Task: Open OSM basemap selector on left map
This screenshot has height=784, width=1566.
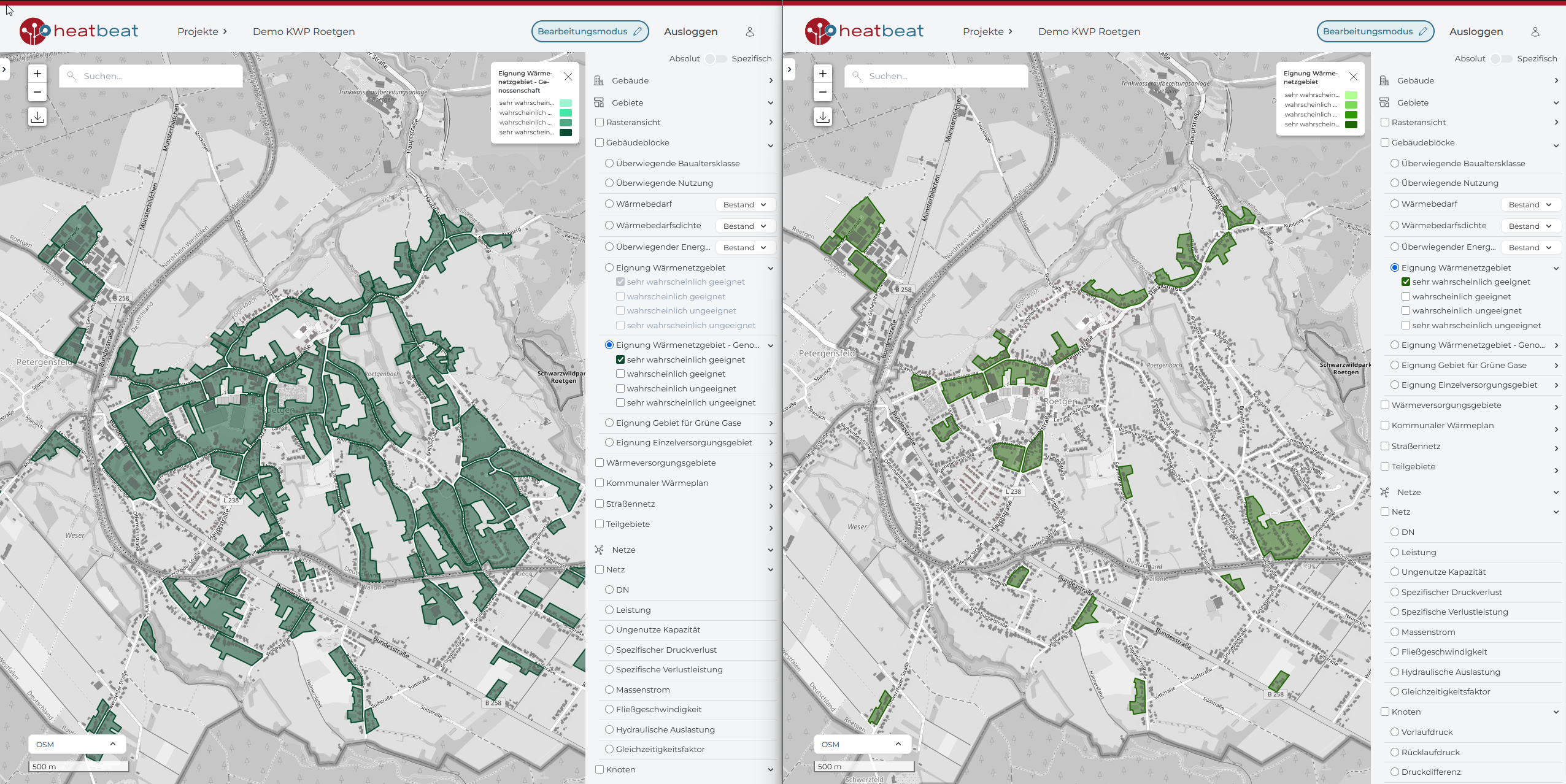Action: pyautogui.click(x=77, y=744)
